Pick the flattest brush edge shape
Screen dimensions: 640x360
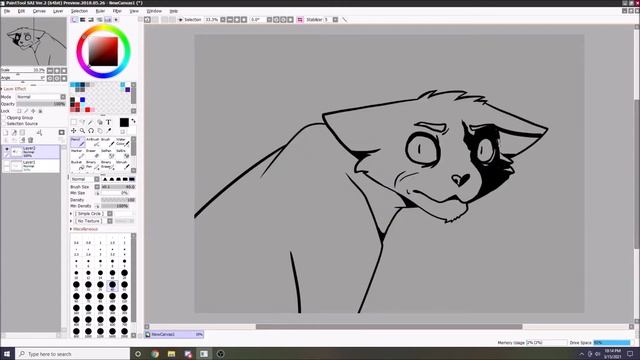coord(132,179)
